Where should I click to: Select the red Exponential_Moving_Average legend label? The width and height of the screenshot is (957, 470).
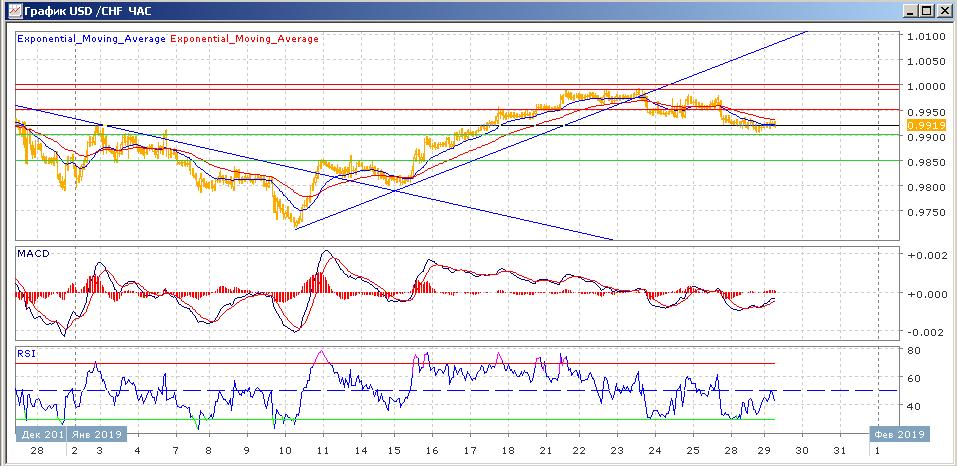245,38
